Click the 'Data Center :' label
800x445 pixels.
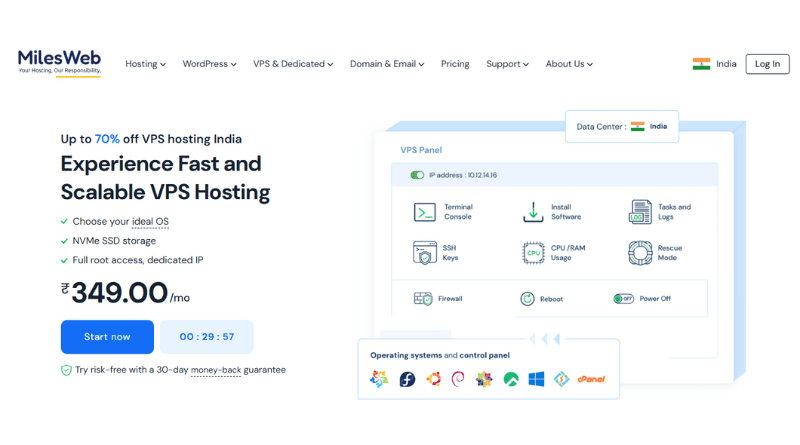click(601, 127)
